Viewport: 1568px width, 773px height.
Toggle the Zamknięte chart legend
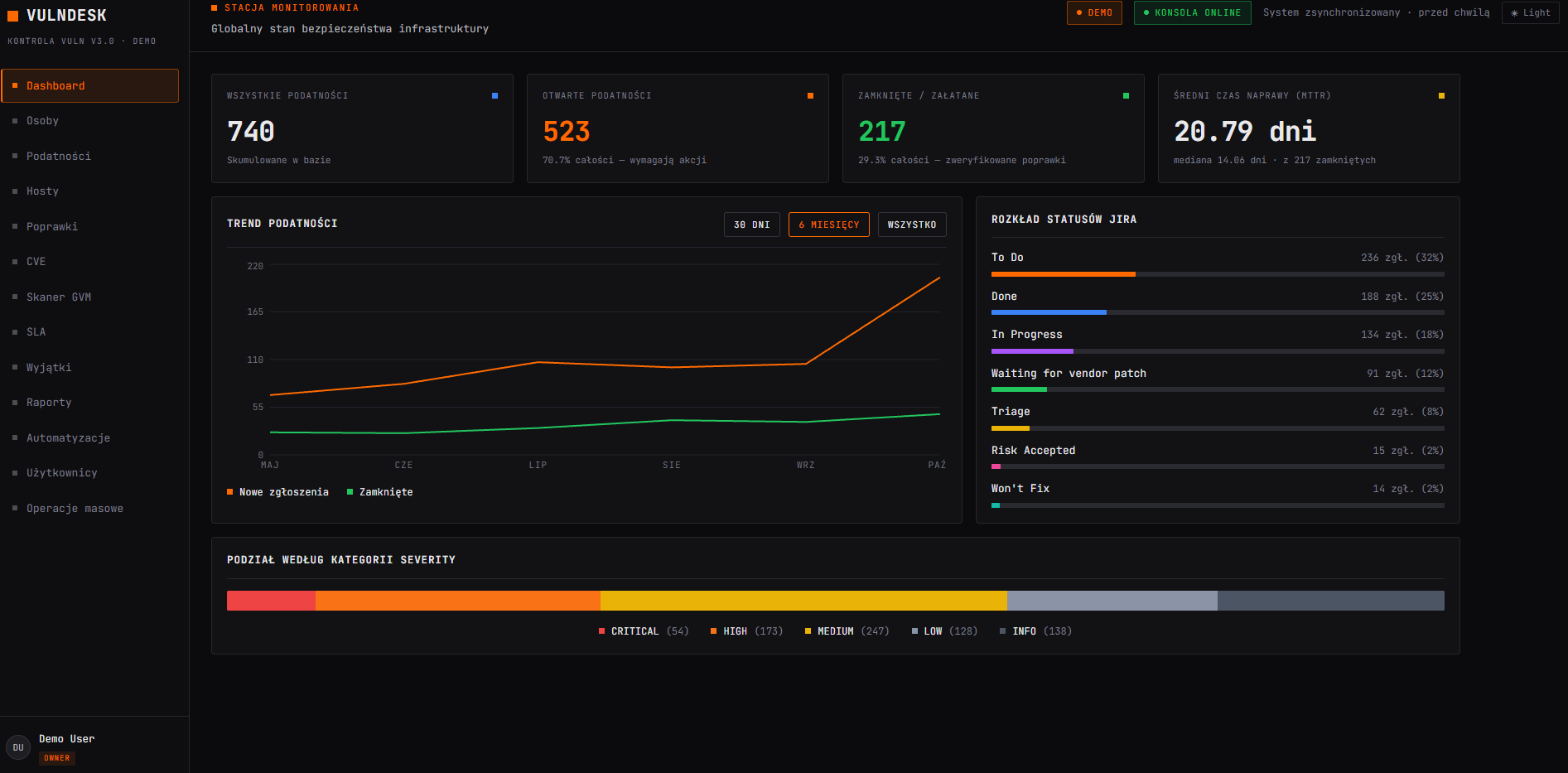tap(379, 492)
